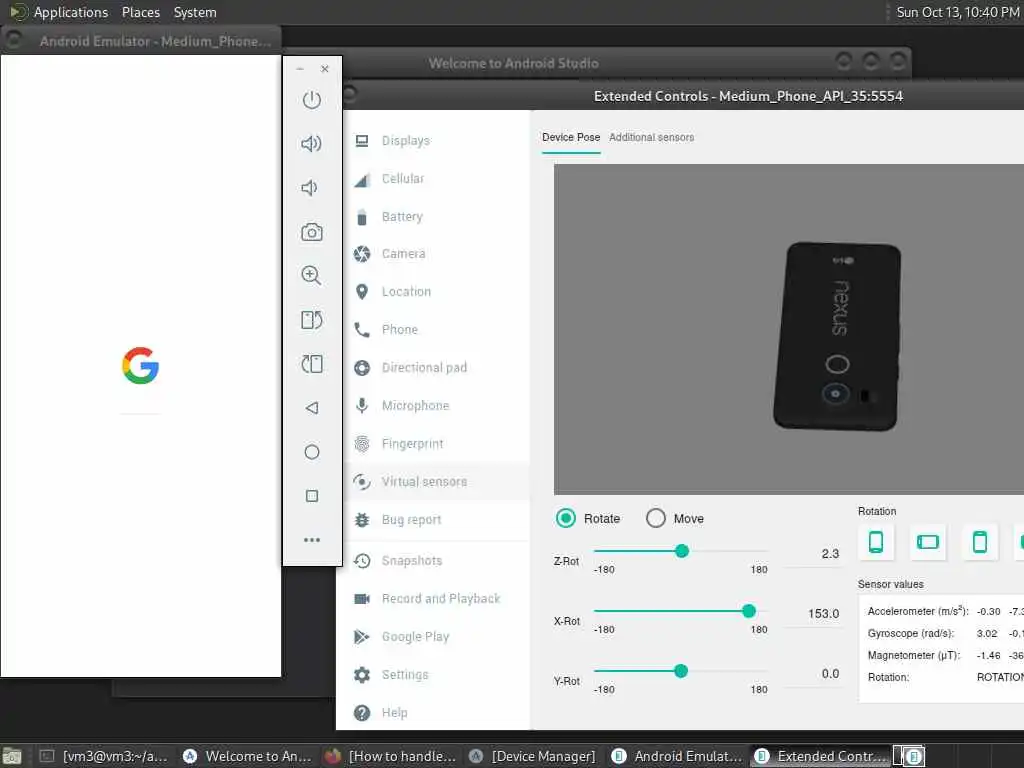Open the Fingerprint section
The height and width of the screenshot is (768, 1024).
coord(436,444)
